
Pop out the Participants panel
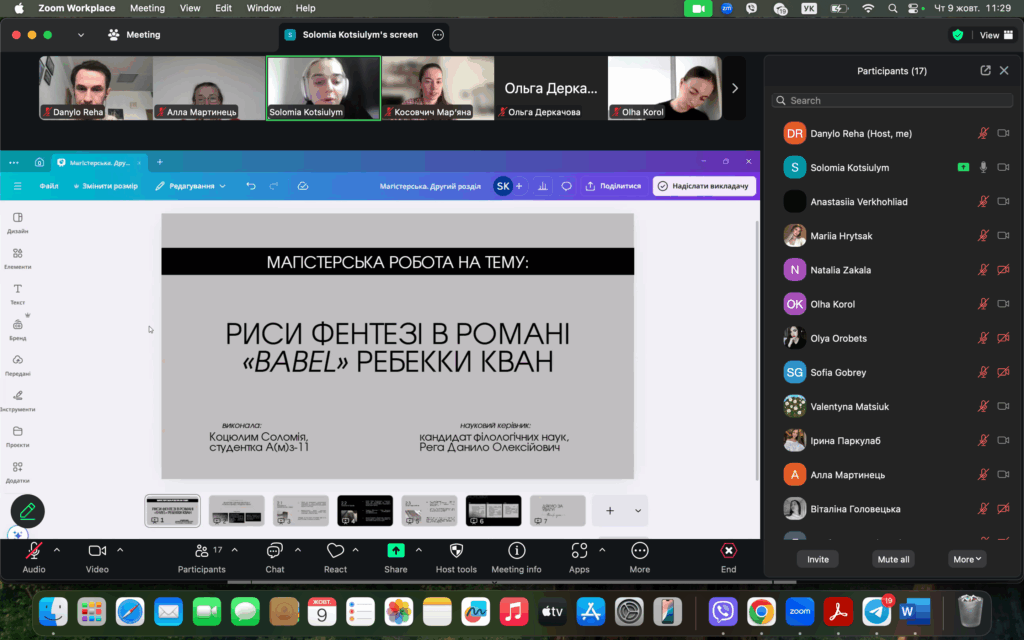(x=985, y=71)
